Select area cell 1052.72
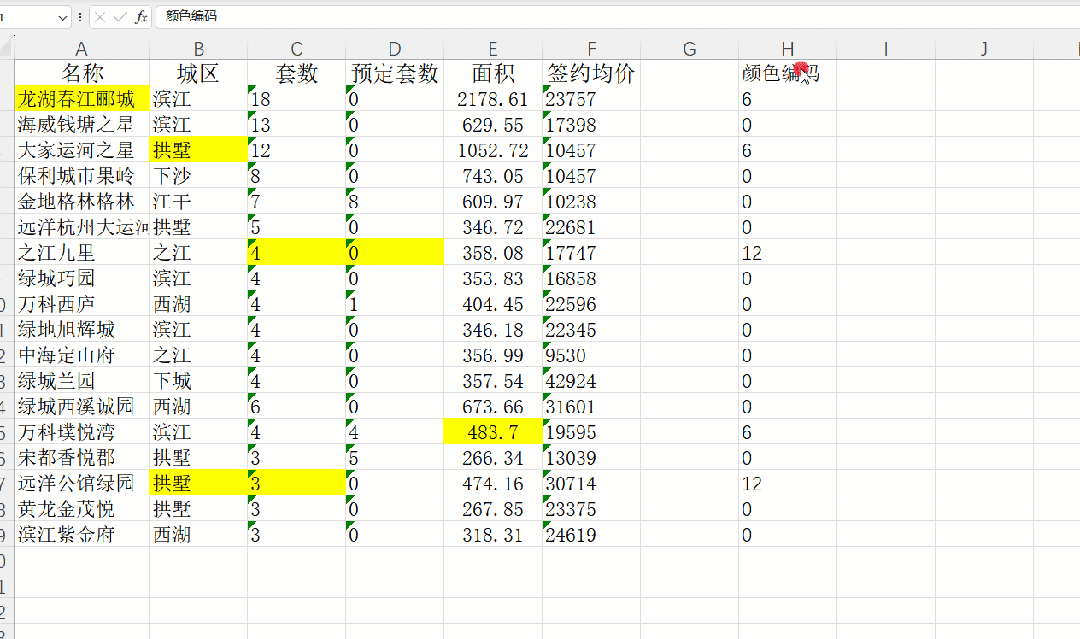Image resolution: width=1080 pixels, height=639 pixels. point(493,150)
